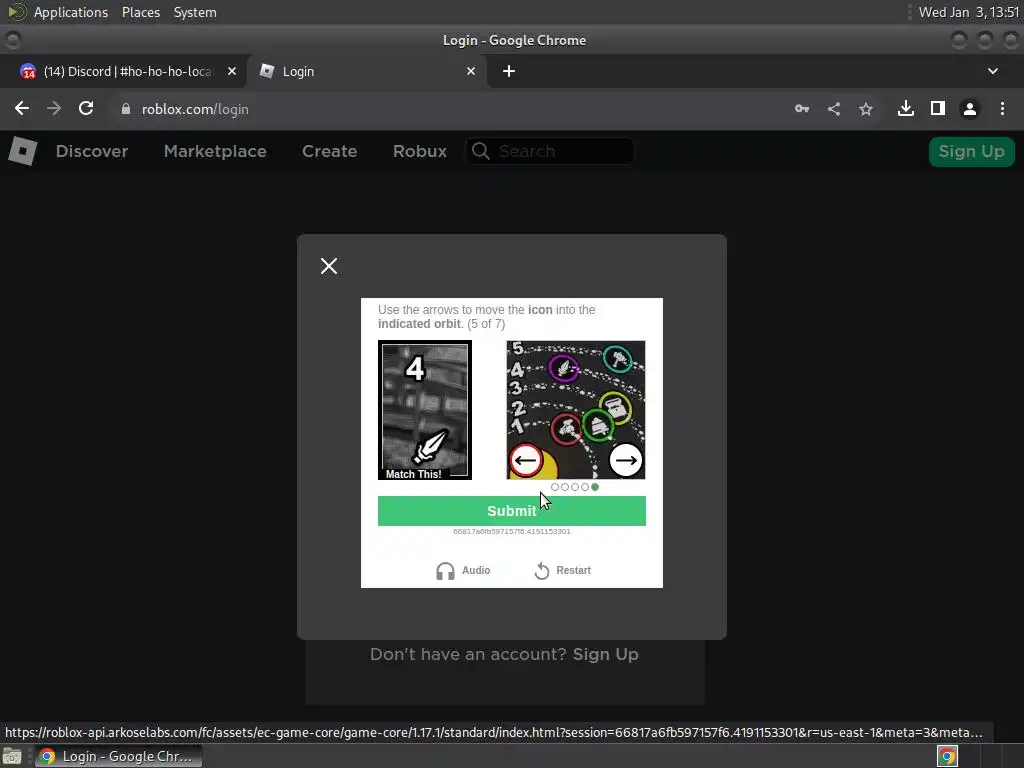
Task: Open the Chrome three-dot menu
Action: [1002, 108]
